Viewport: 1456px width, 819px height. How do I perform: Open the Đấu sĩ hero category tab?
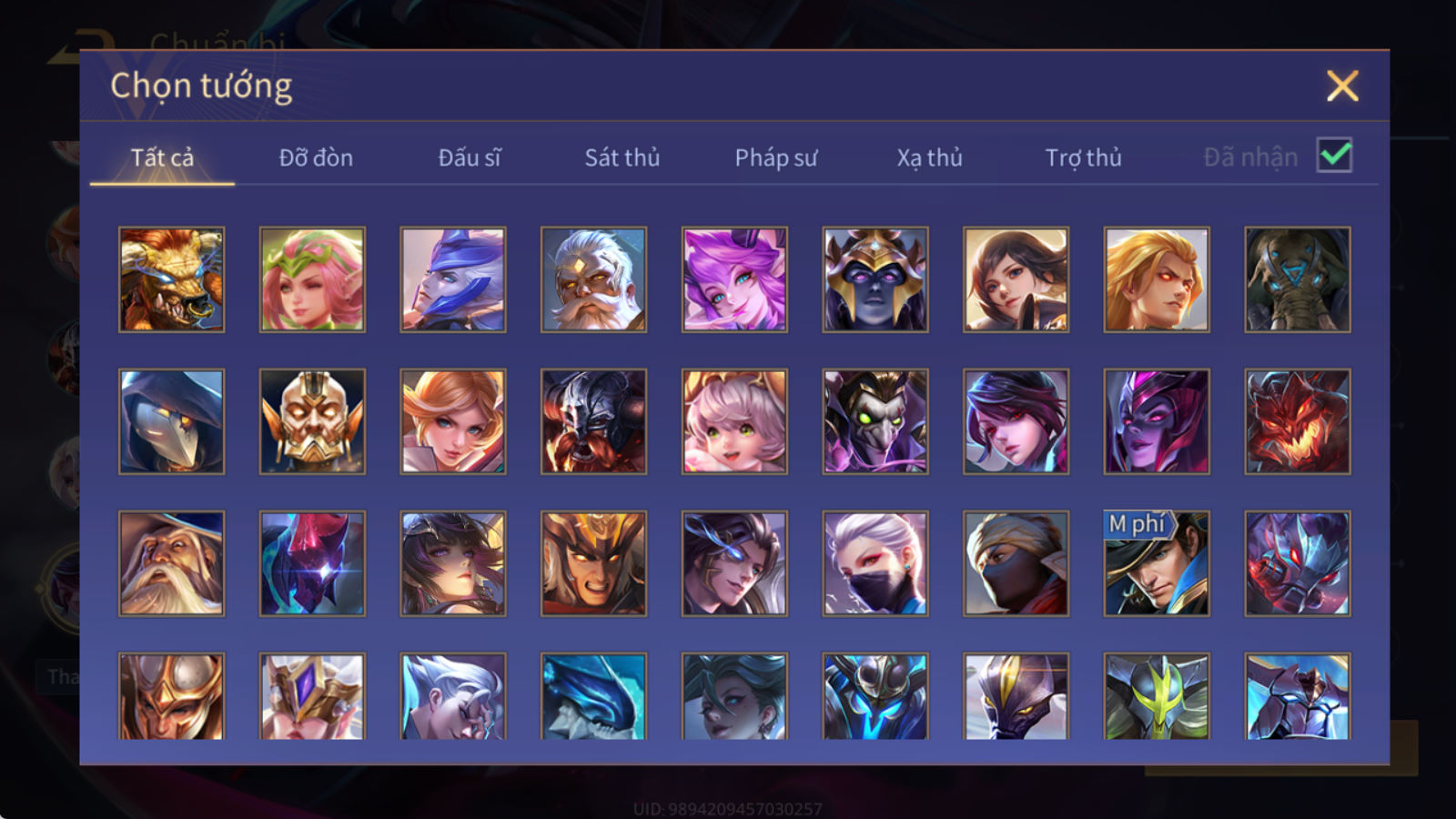tap(470, 157)
